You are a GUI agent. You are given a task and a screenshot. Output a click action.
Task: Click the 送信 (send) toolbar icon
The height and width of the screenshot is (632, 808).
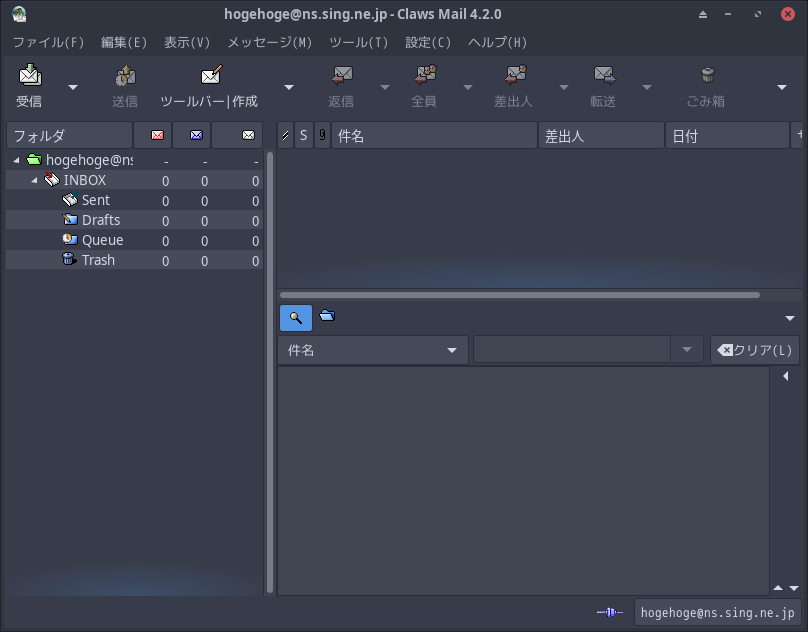[x=125, y=76]
